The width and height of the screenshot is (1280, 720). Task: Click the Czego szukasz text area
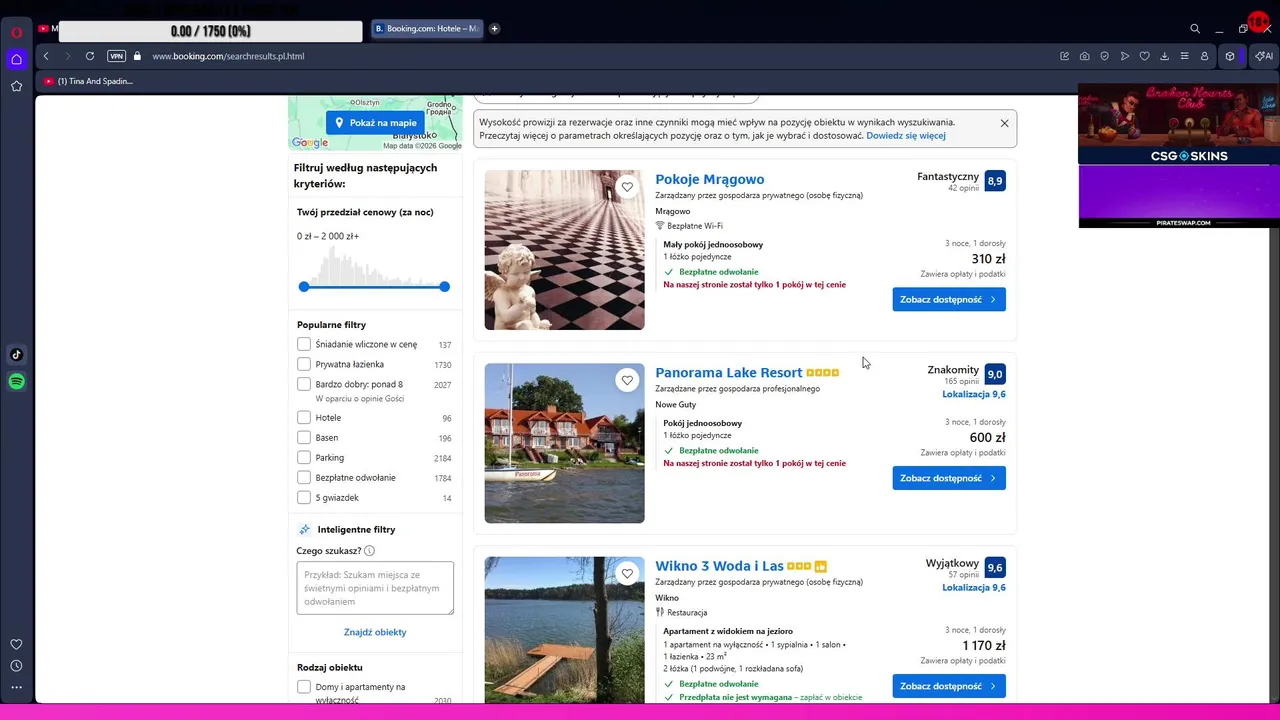tap(375, 588)
